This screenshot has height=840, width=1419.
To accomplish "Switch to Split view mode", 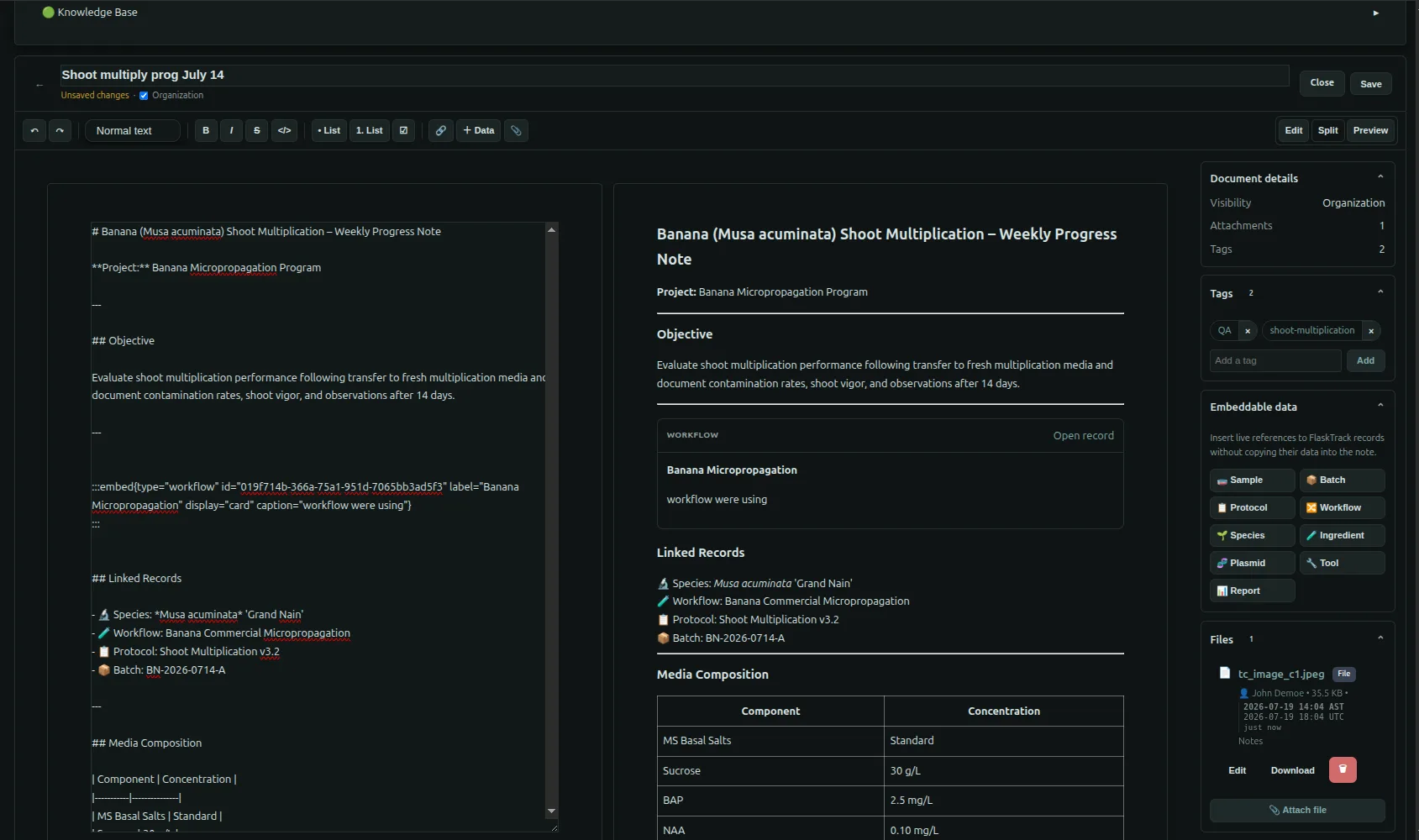I will click(x=1327, y=130).
